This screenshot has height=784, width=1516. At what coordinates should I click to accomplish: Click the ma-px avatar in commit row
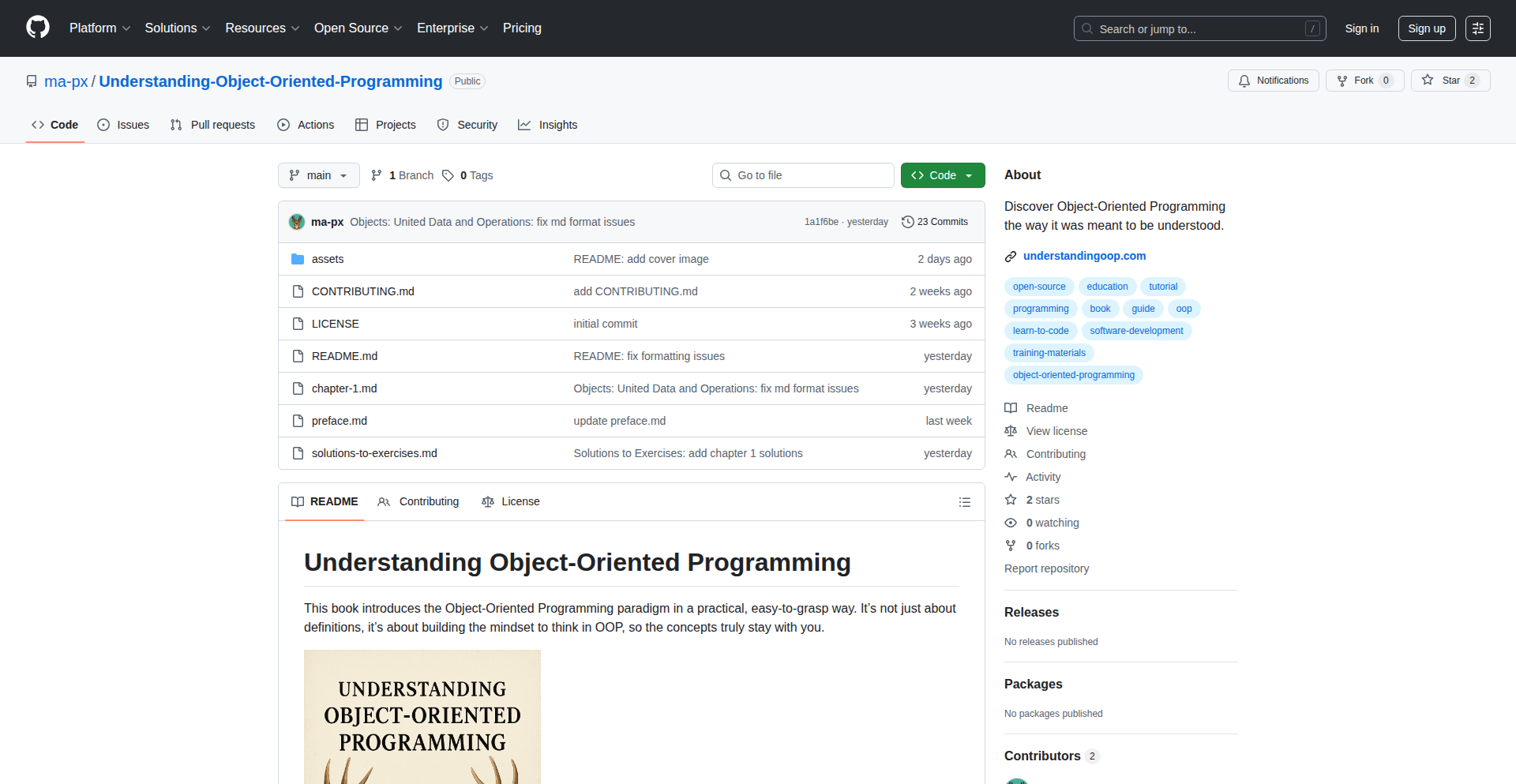click(297, 222)
